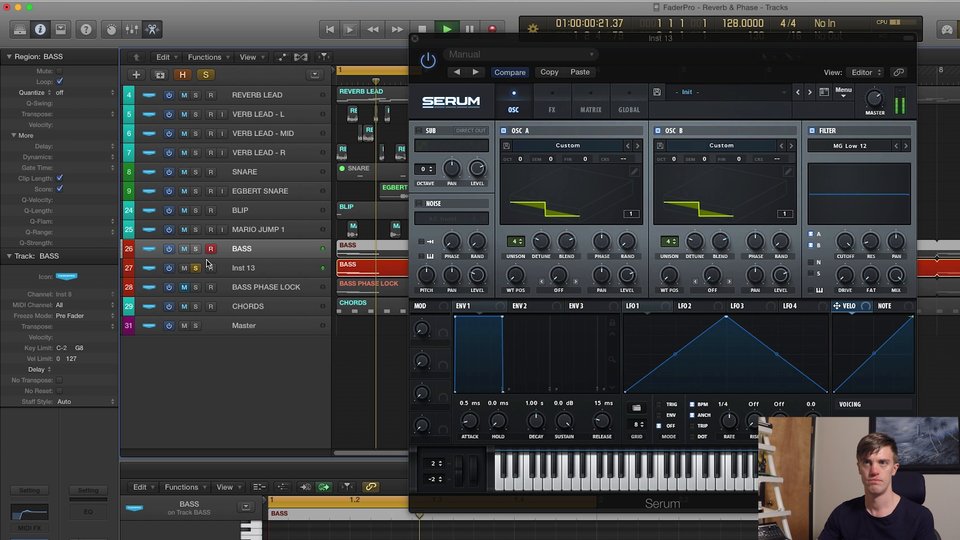Toggle the Clip Length checkbox
The height and width of the screenshot is (540, 960).
point(59,178)
